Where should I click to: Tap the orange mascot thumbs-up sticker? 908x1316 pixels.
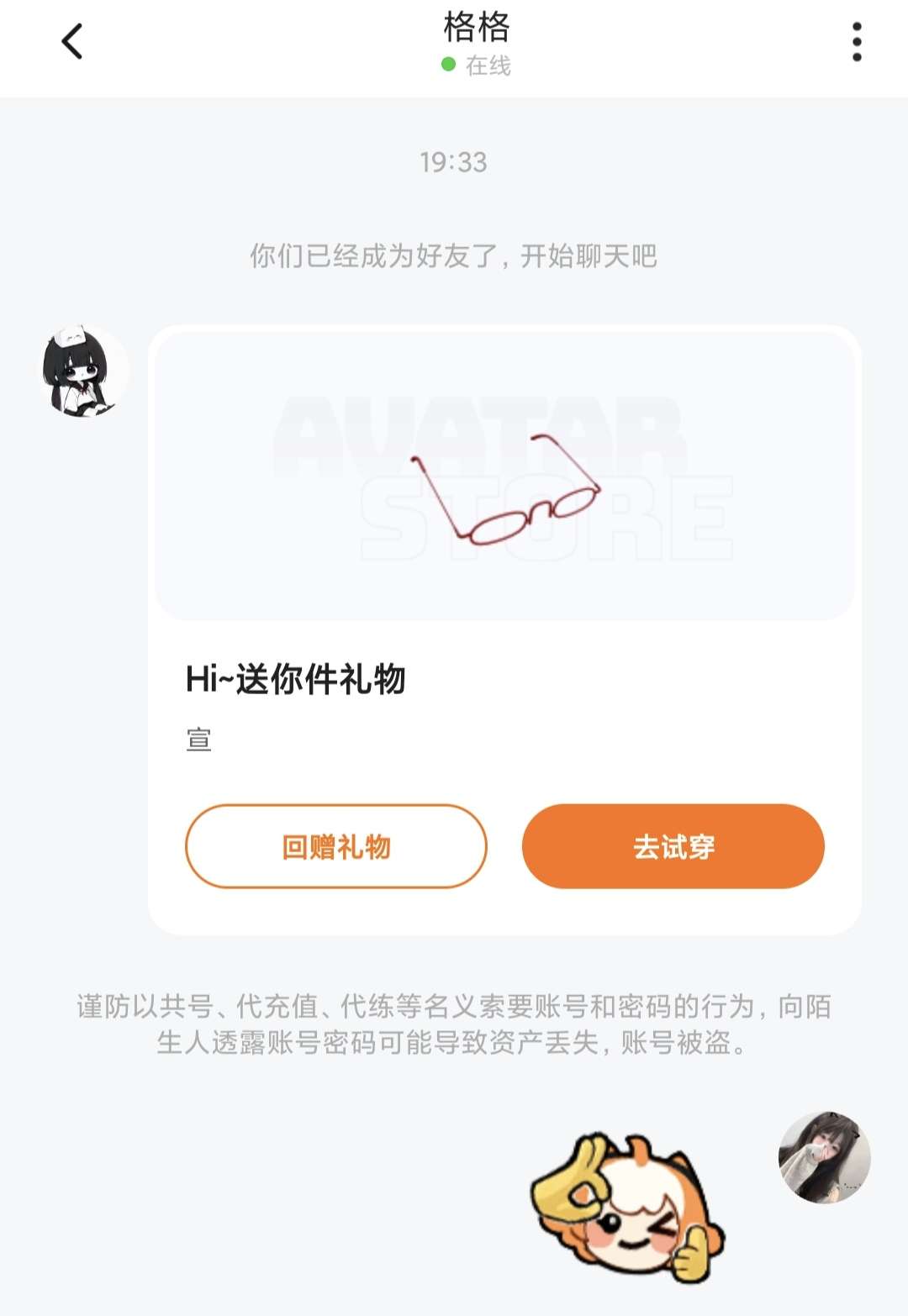coord(626,1207)
